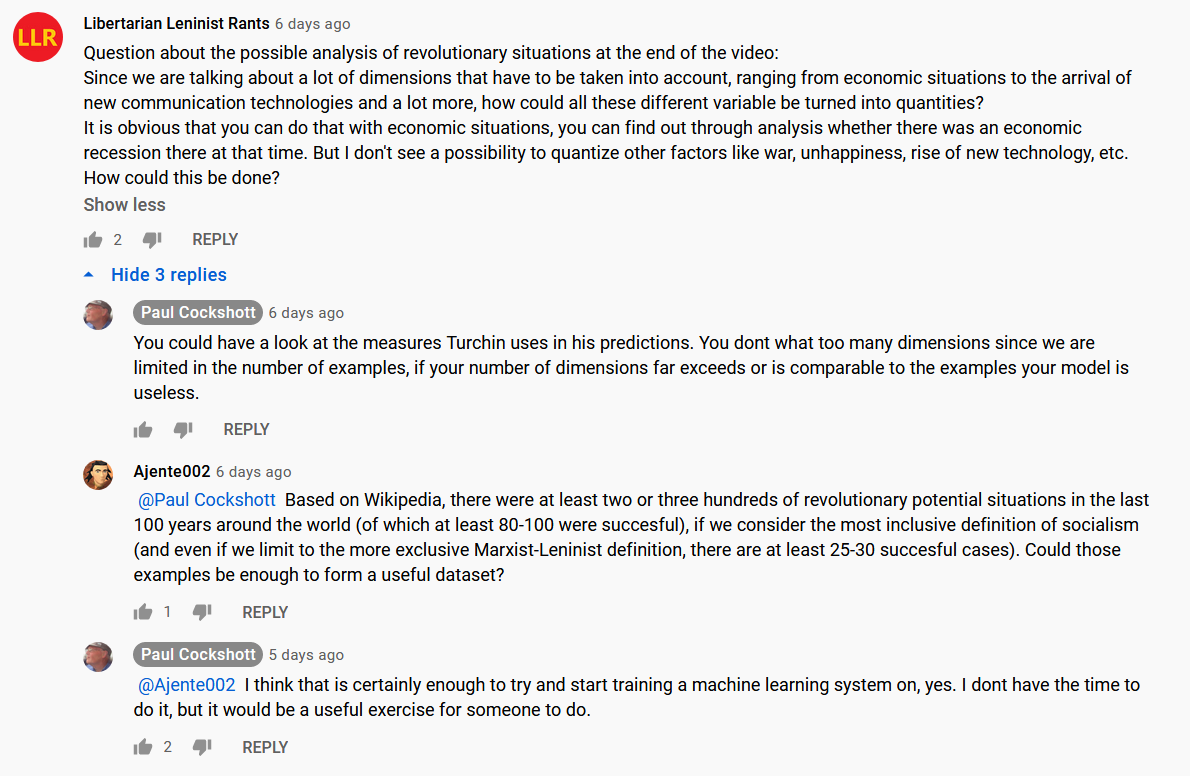This screenshot has height=776, width=1190.
Task: Like Ajente002's reply about Wikipedia
Action: [x=143, y=612]
